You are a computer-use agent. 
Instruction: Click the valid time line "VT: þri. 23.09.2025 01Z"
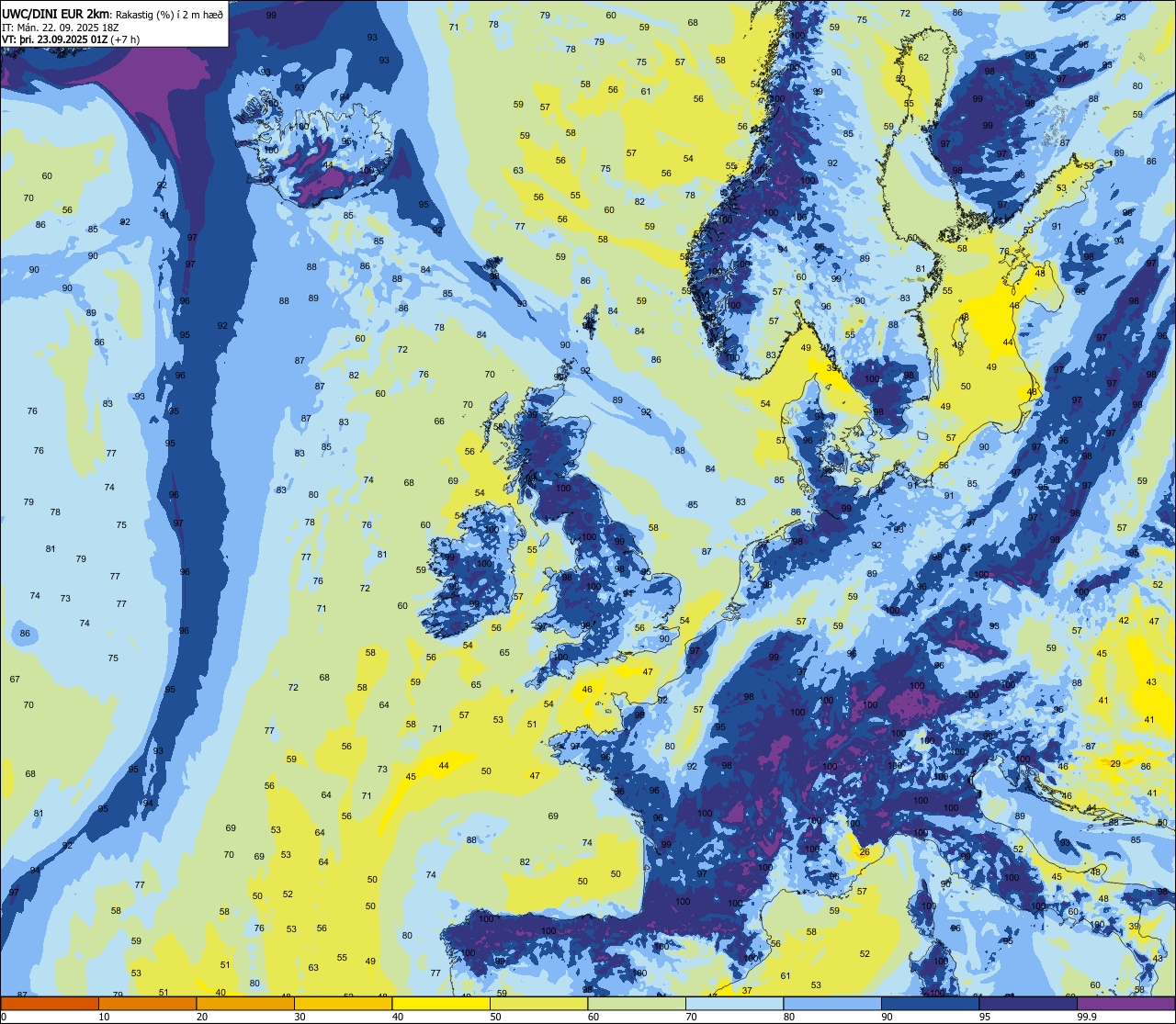point(54,39)
